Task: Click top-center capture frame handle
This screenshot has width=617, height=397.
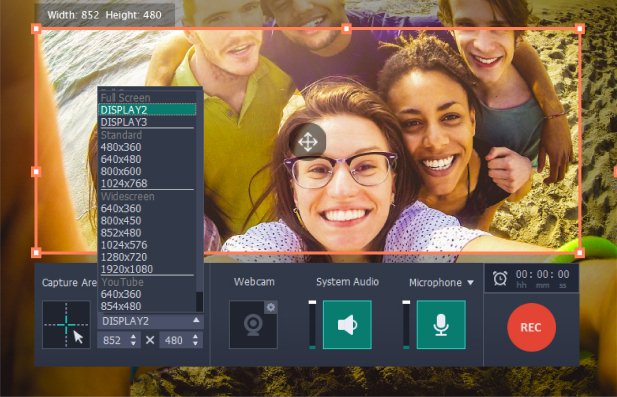Action: click(346, 28)
